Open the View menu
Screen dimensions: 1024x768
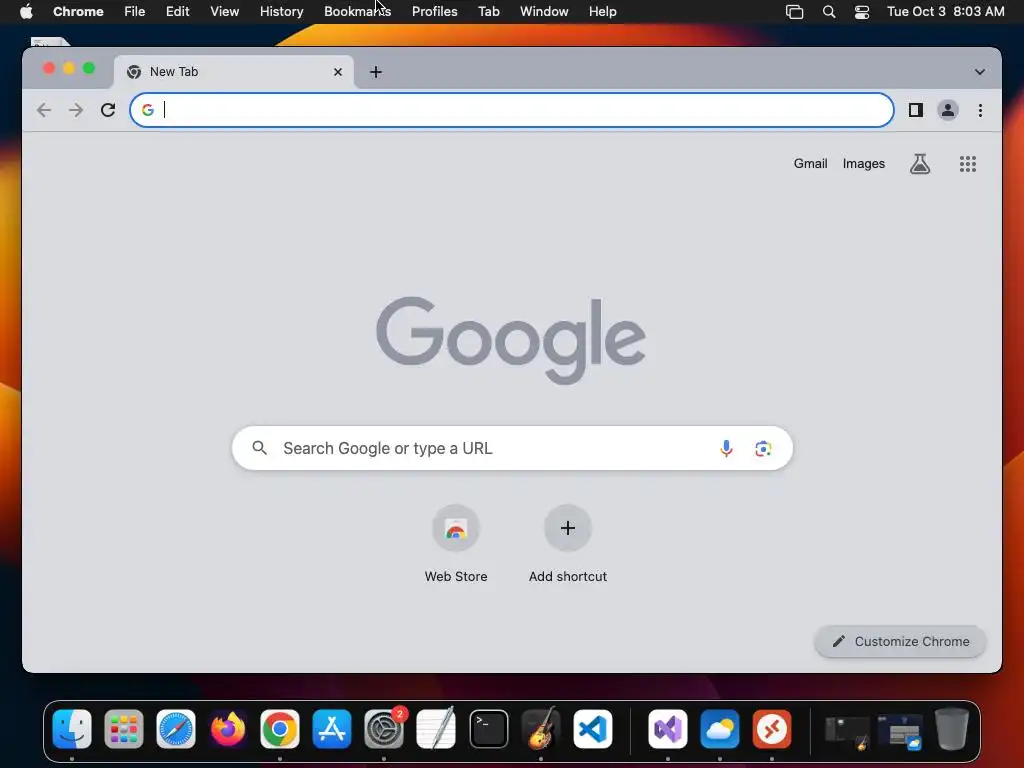click(x=224, y=12)
